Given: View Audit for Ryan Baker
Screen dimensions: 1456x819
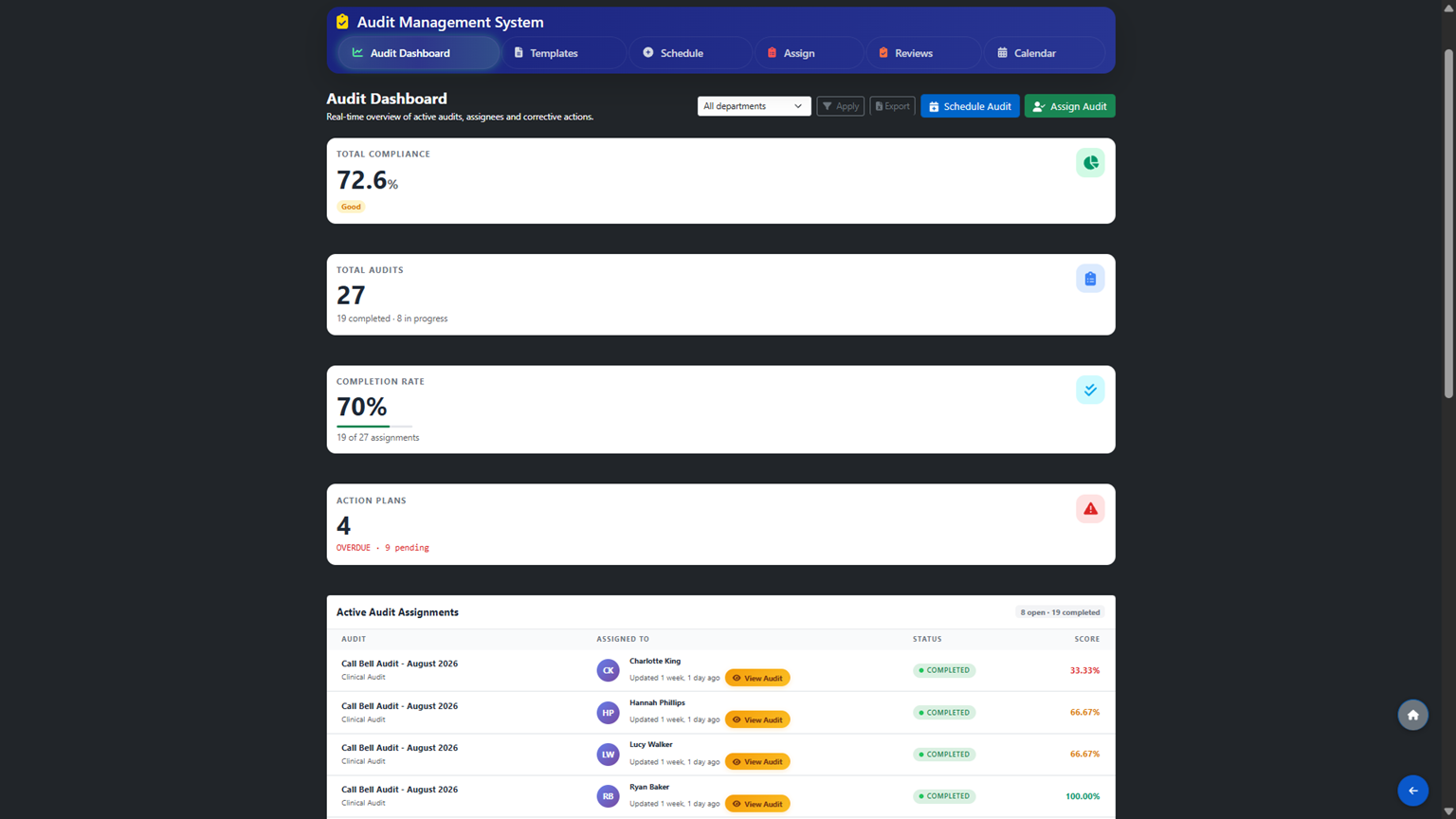Looking at the screenshot, I should click(x=757, y=804).
